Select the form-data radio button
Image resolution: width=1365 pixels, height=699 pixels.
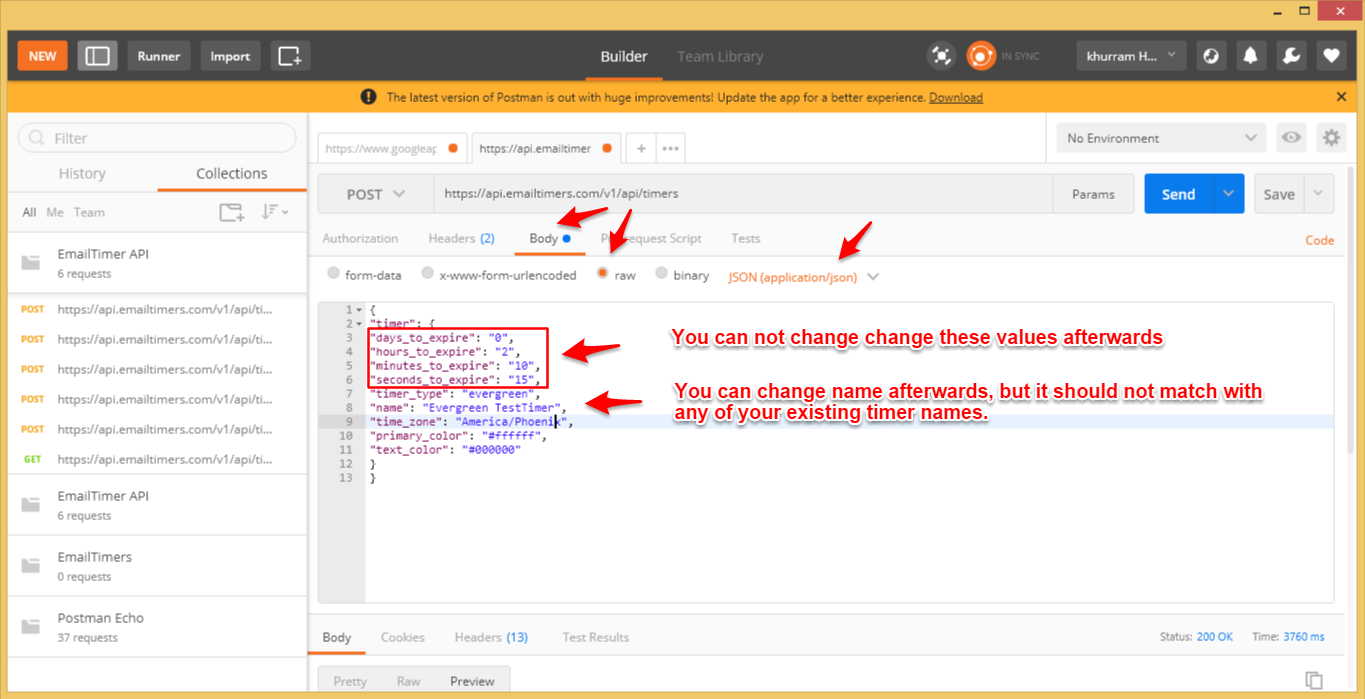pyautogui.click(x=334, y=274)
